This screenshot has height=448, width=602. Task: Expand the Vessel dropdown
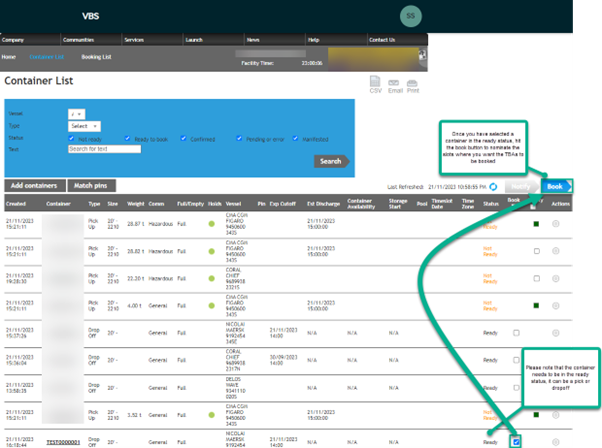[x=77, y=114]
